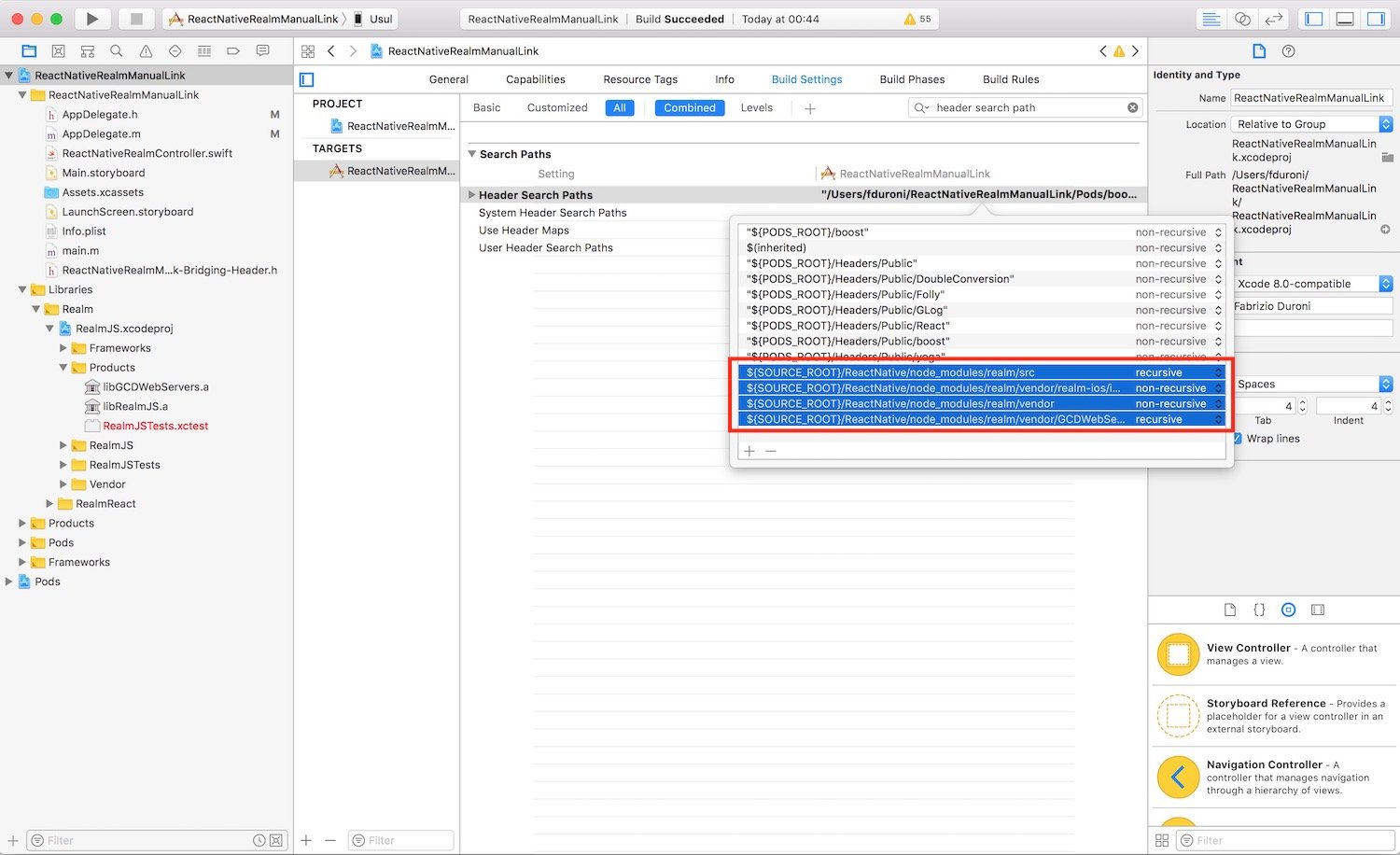
Task: Toggle the Debug area visibility
Action: 1345,19
